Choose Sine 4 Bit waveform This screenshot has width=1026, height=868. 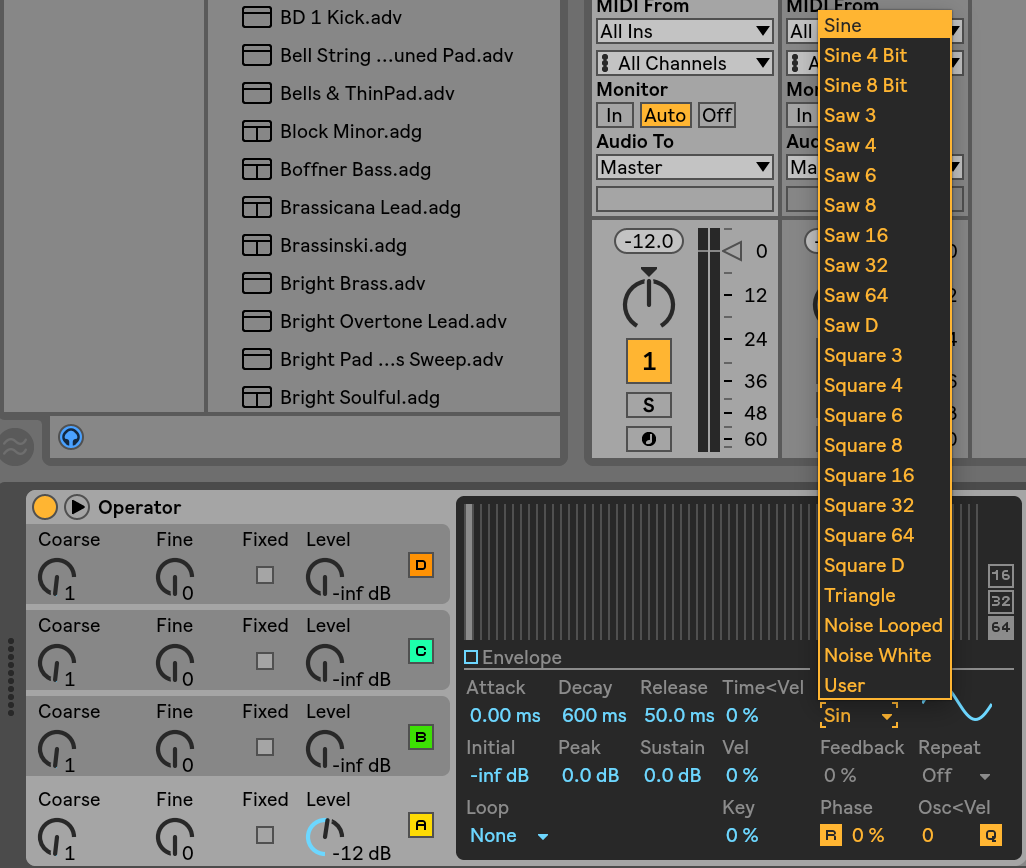click(x=885, y=55)
